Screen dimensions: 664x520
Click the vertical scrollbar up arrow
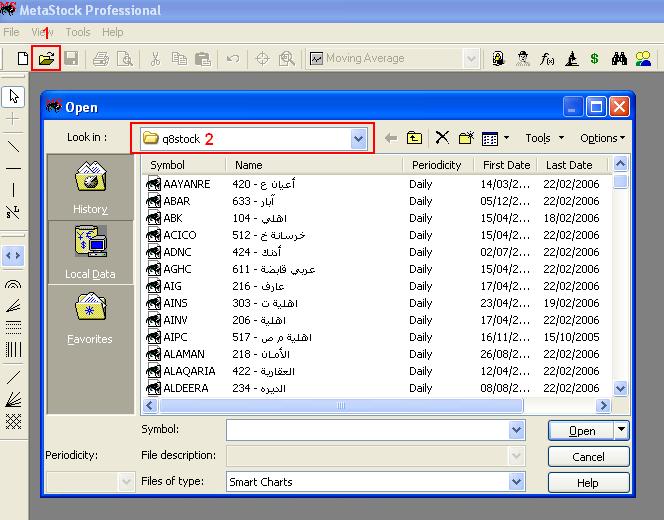(620, 163)
